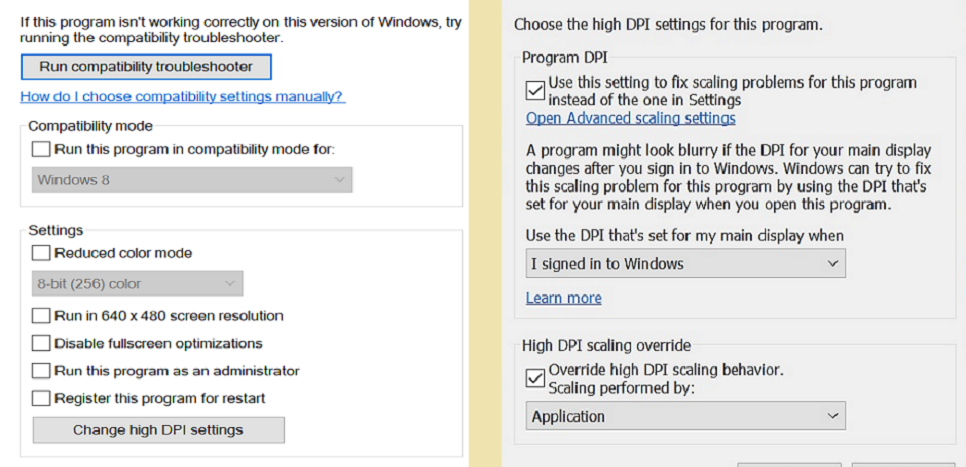Check Register this program for restart
Screen dimensions: 966x467
[x=41, y=398]
